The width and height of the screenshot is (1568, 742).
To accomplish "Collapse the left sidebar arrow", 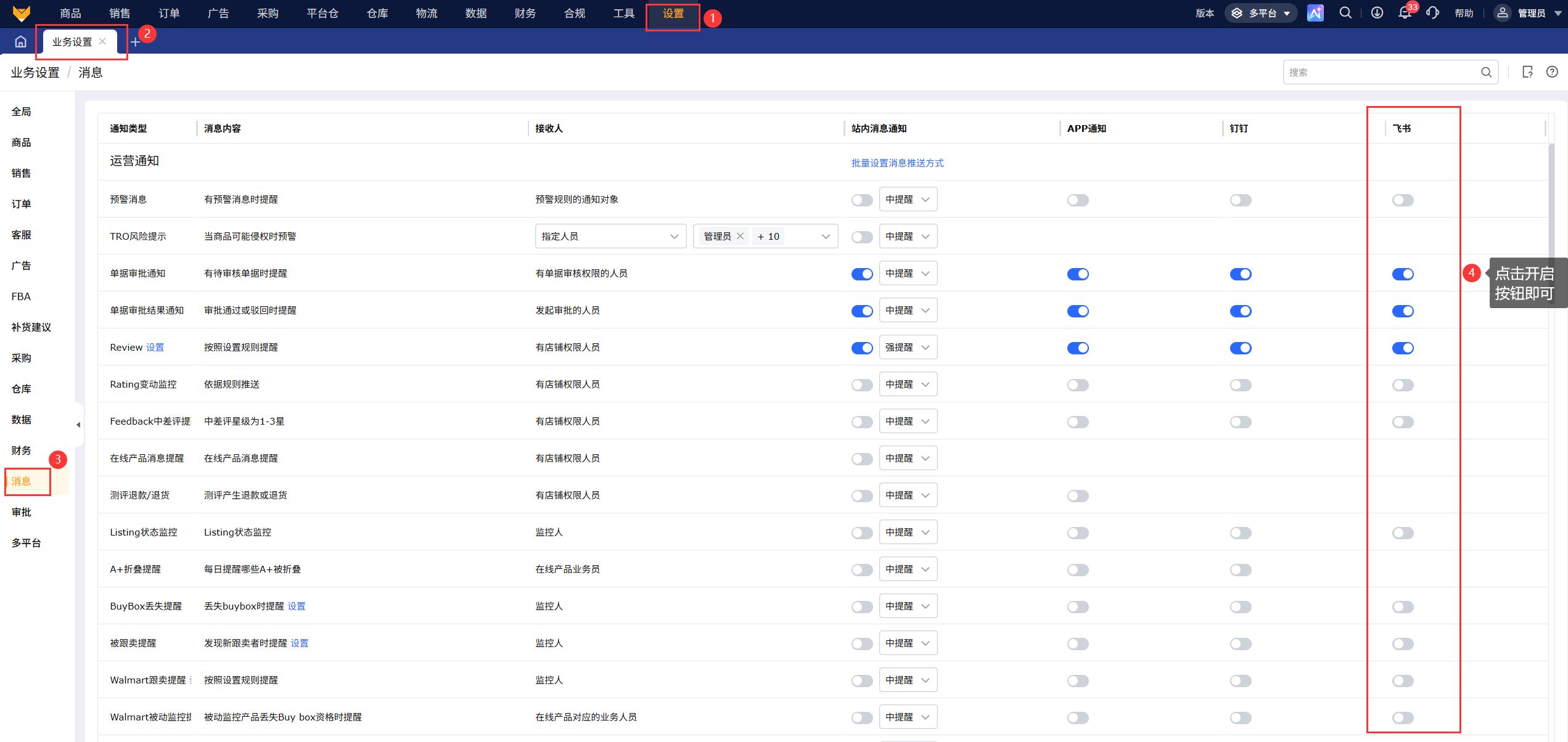I will pyautogui.click(x=78, y=425).
